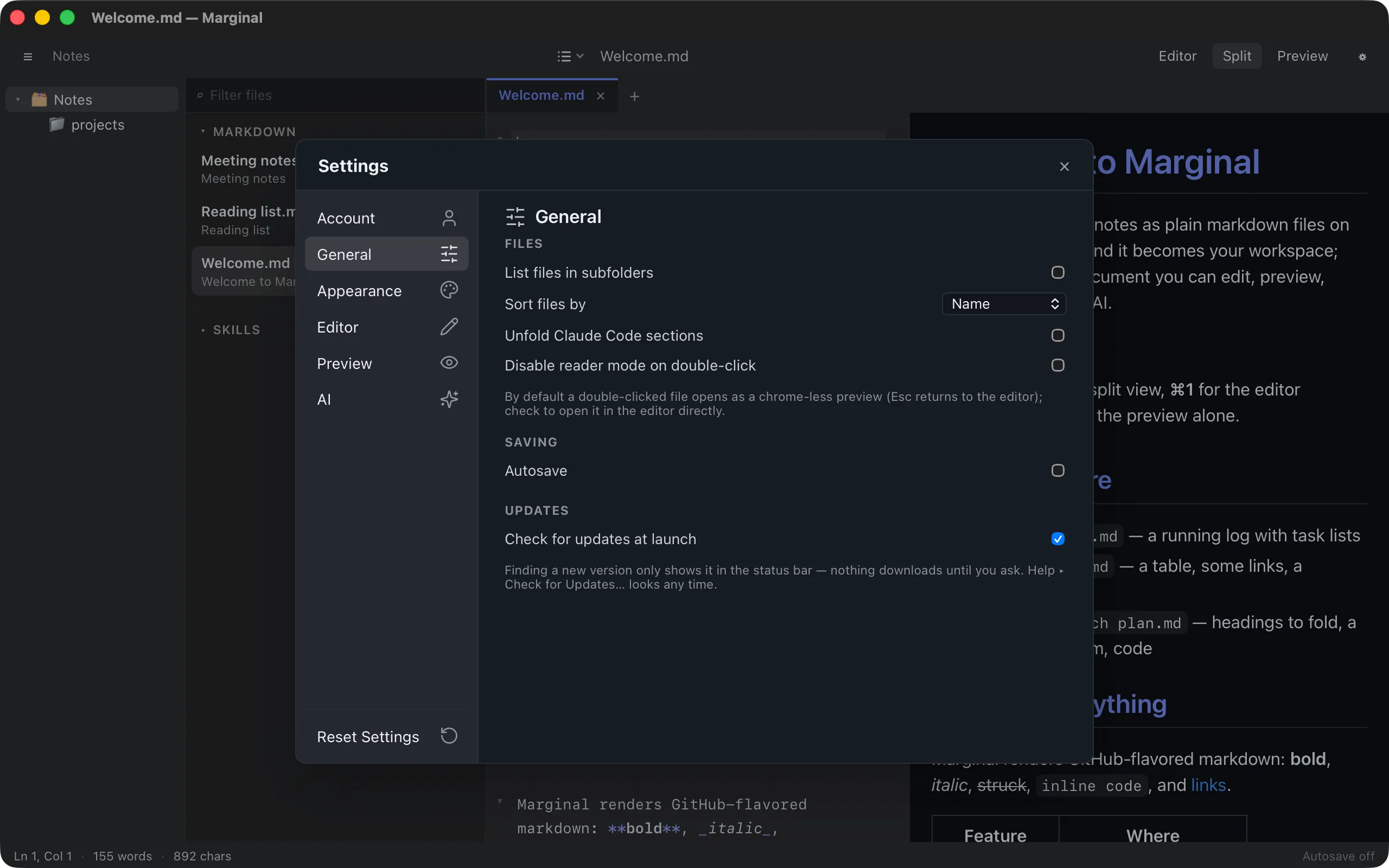Click the search icon in Filter files
The width and height of the screenshot is (1389, 868).
click(x=200, y=95)
